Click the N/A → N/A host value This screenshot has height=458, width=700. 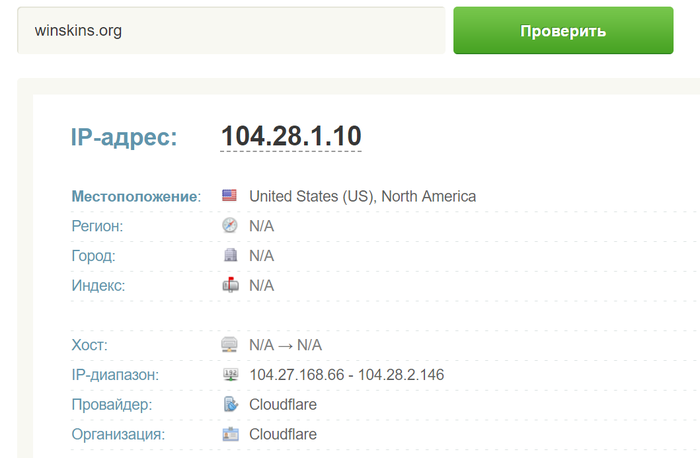point(285,345)
